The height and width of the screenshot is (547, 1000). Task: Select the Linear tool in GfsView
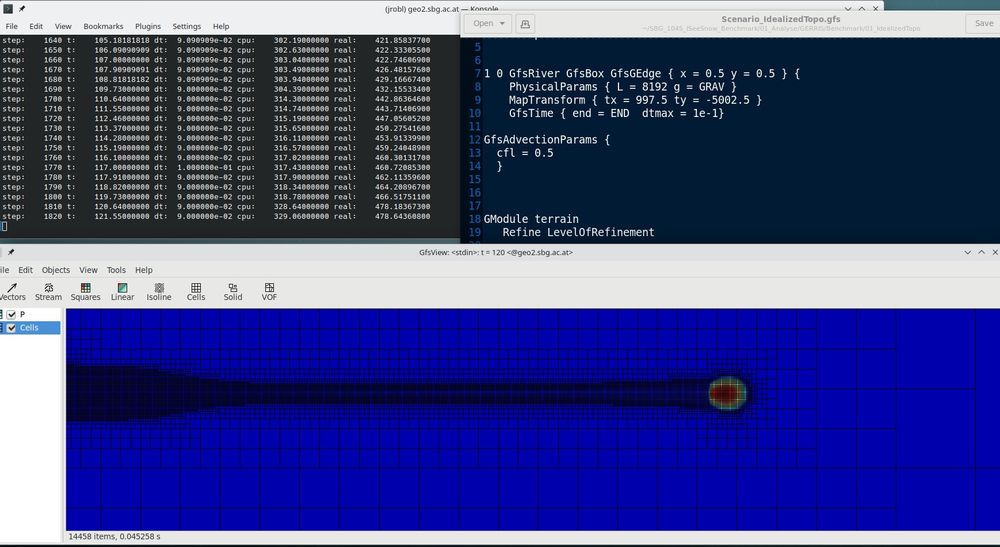tap(122, 292)
